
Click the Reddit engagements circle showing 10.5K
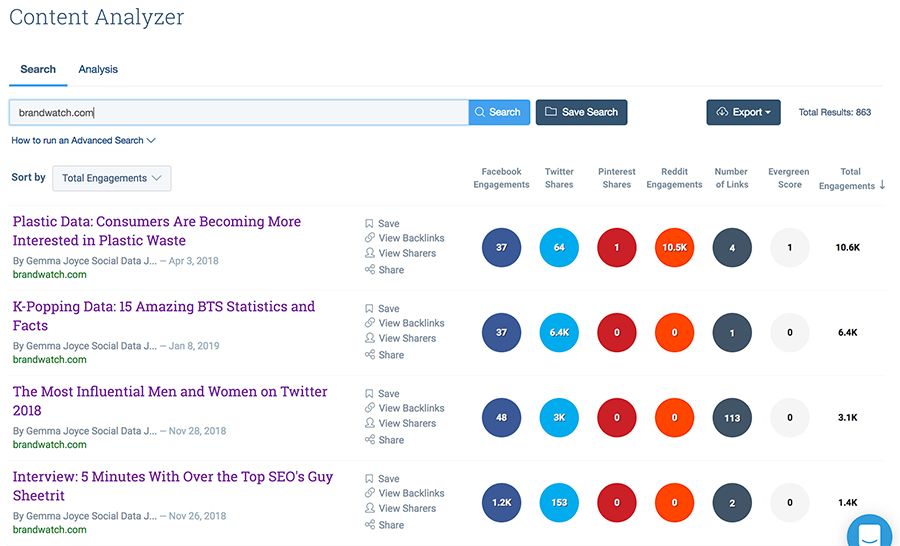point(674,248)
